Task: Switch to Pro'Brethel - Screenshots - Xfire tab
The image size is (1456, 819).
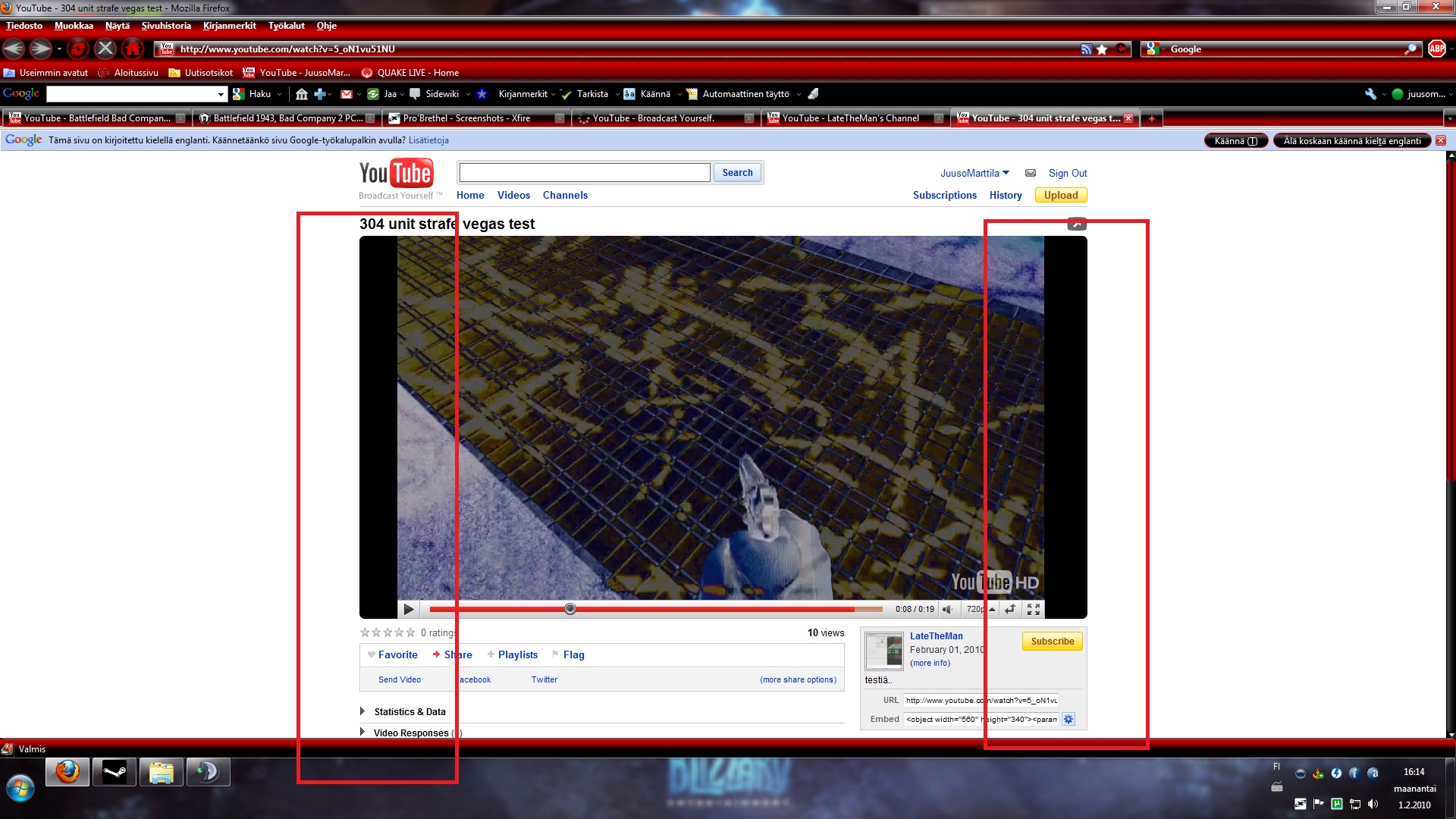Action: point(476,118)
